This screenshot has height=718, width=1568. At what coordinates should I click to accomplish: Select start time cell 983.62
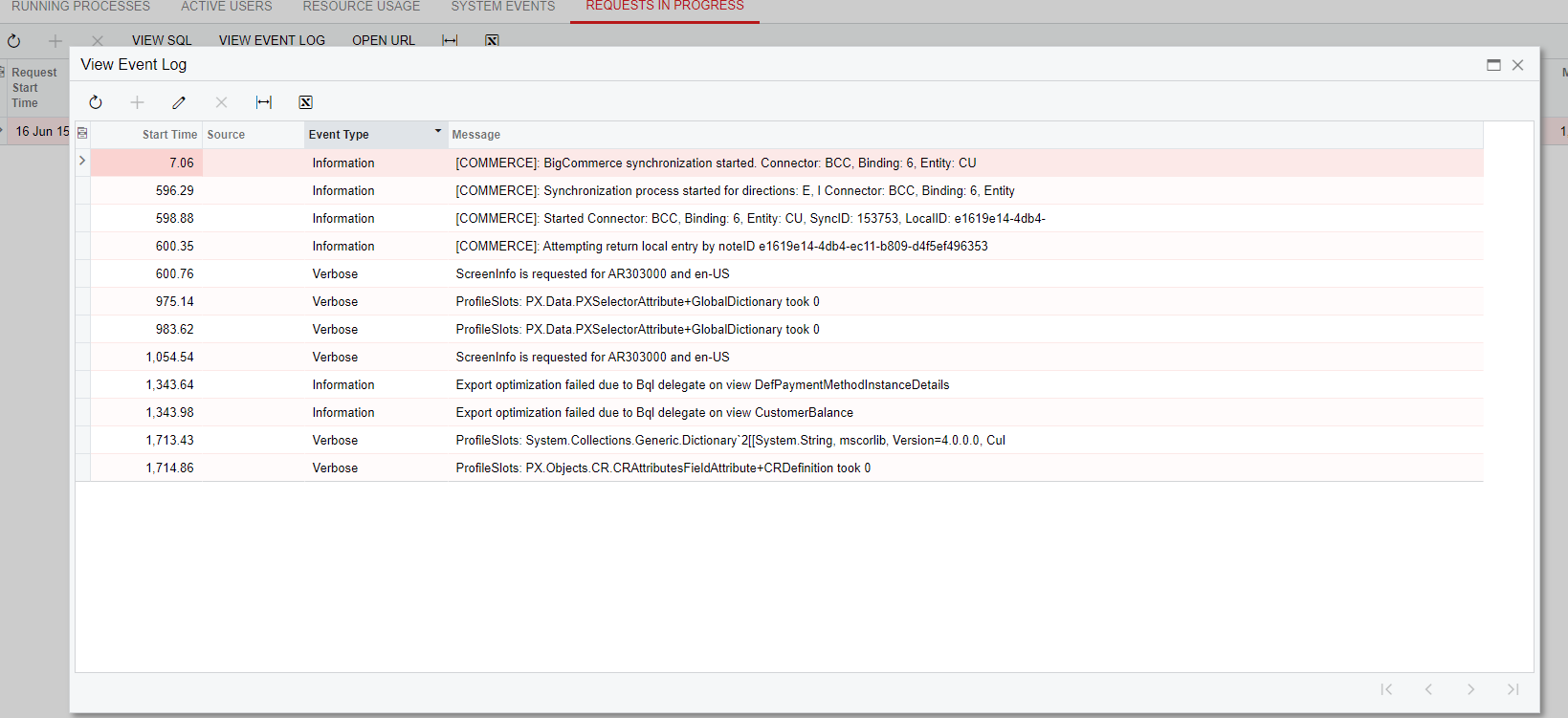(146, 330)
